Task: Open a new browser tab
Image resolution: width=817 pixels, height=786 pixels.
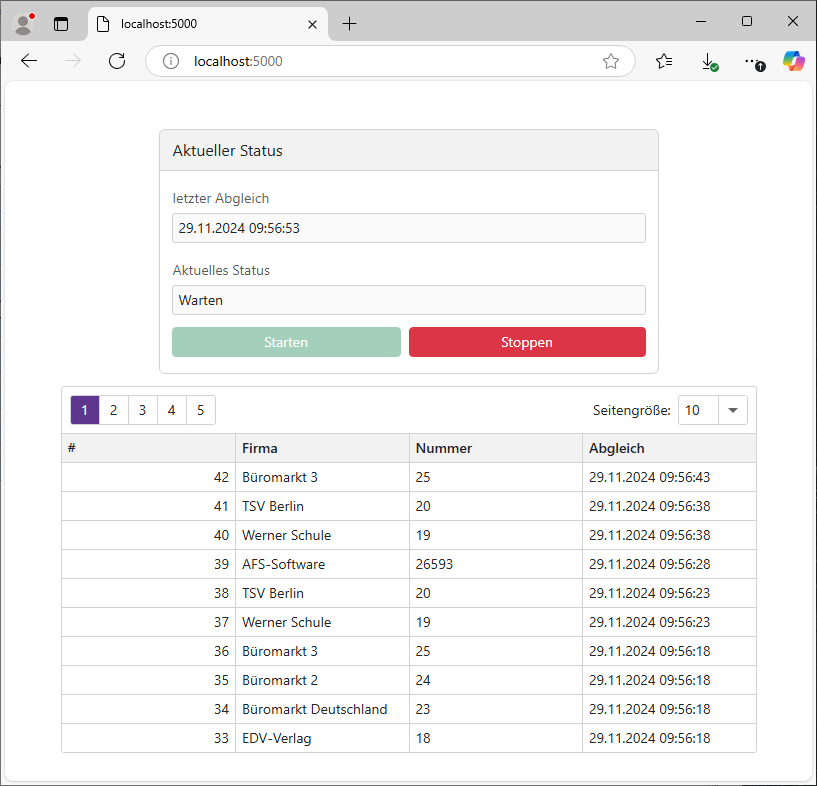Action: [x=350, y=24]
